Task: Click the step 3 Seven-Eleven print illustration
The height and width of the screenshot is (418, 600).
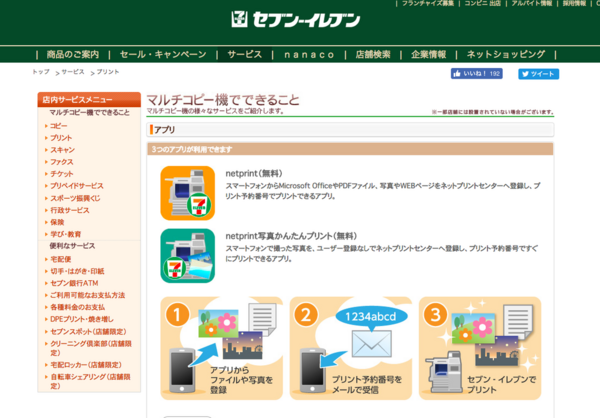Action: [x=480, y=348]
